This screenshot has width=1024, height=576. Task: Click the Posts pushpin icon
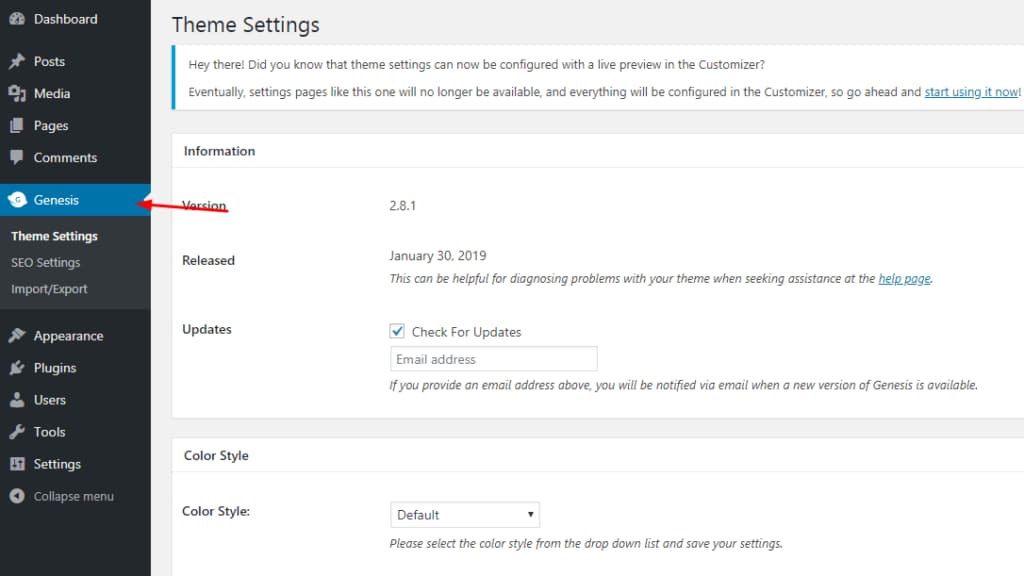17,61
